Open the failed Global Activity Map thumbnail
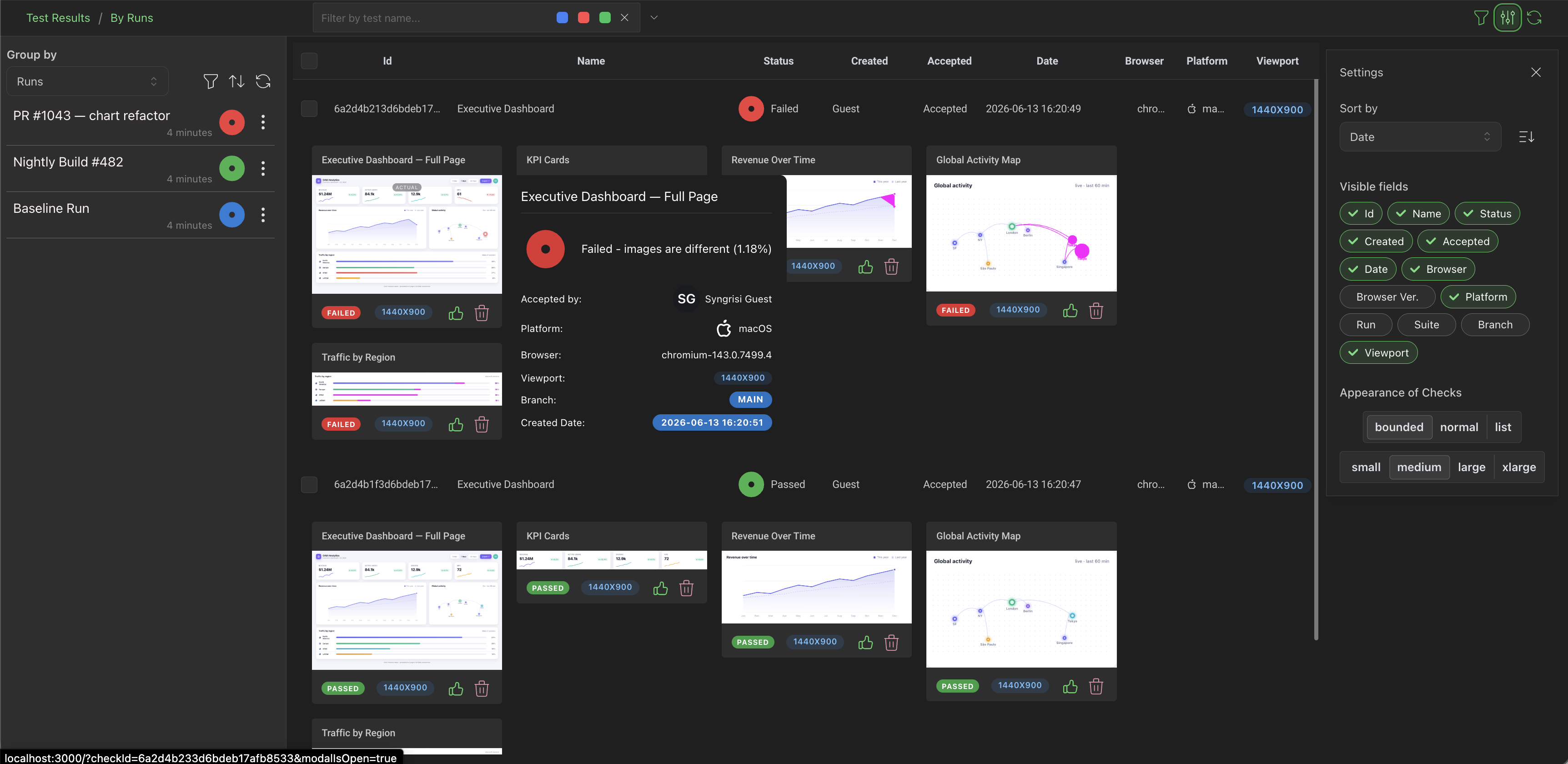1568x764 pixels. (x=1021, y=234)
